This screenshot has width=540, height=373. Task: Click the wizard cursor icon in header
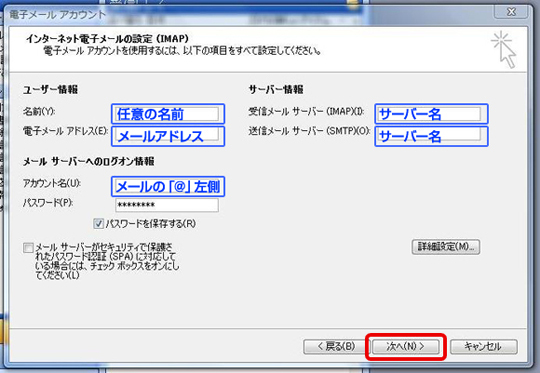504,50
